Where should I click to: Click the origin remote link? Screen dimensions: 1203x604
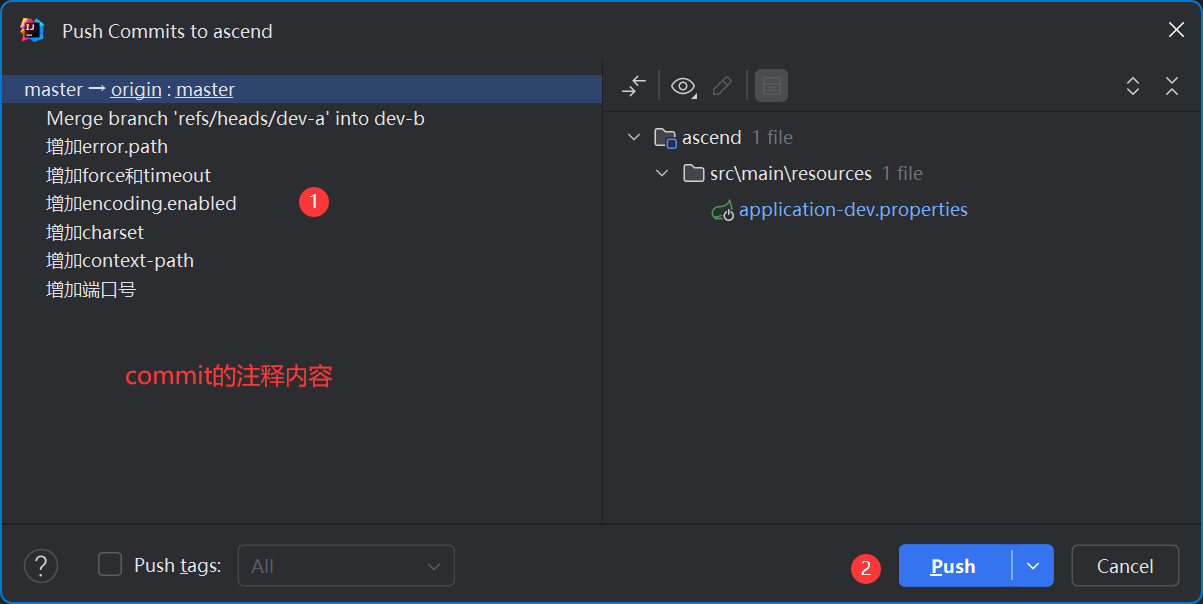tap(136, 89)
